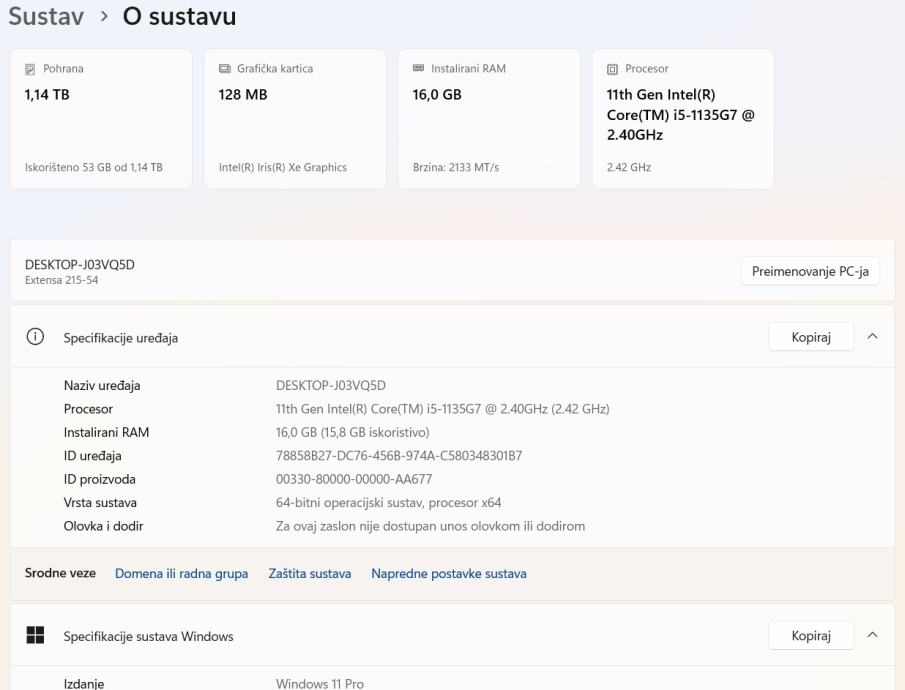Click the storage (Pohrana) icon
The height and width of the screenshot is (690, 905).
click(x=30, y=69)
